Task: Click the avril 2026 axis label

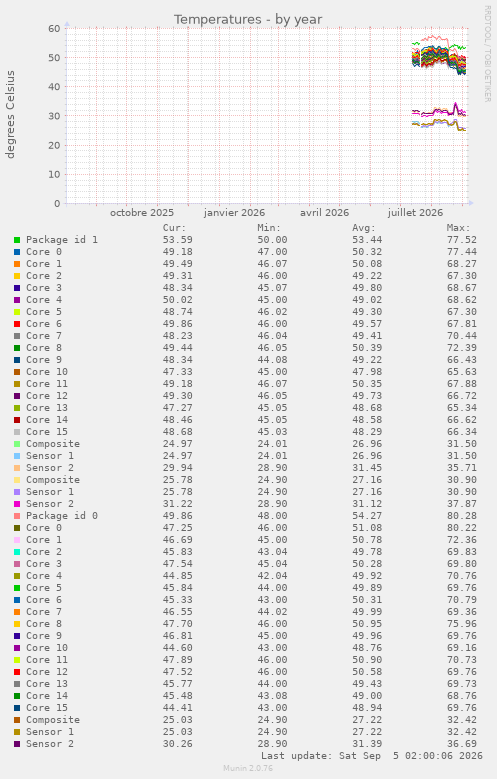Action: click(x=325, y=213)
